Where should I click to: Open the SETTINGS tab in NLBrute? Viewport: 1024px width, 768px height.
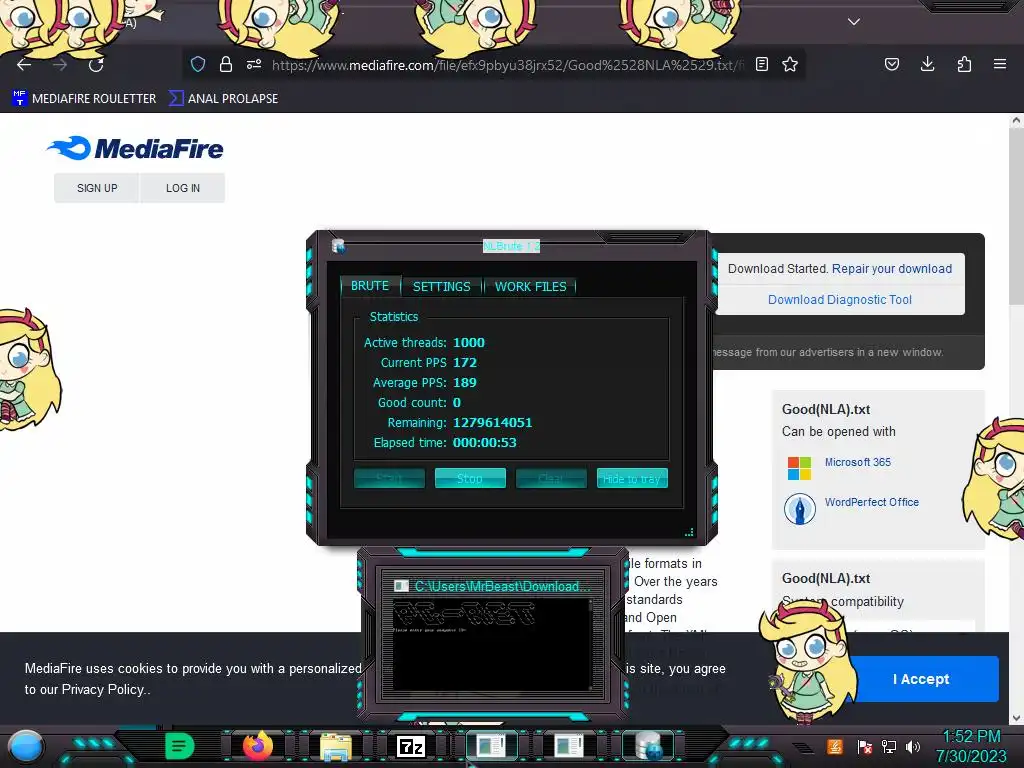(x=441, y=286)
